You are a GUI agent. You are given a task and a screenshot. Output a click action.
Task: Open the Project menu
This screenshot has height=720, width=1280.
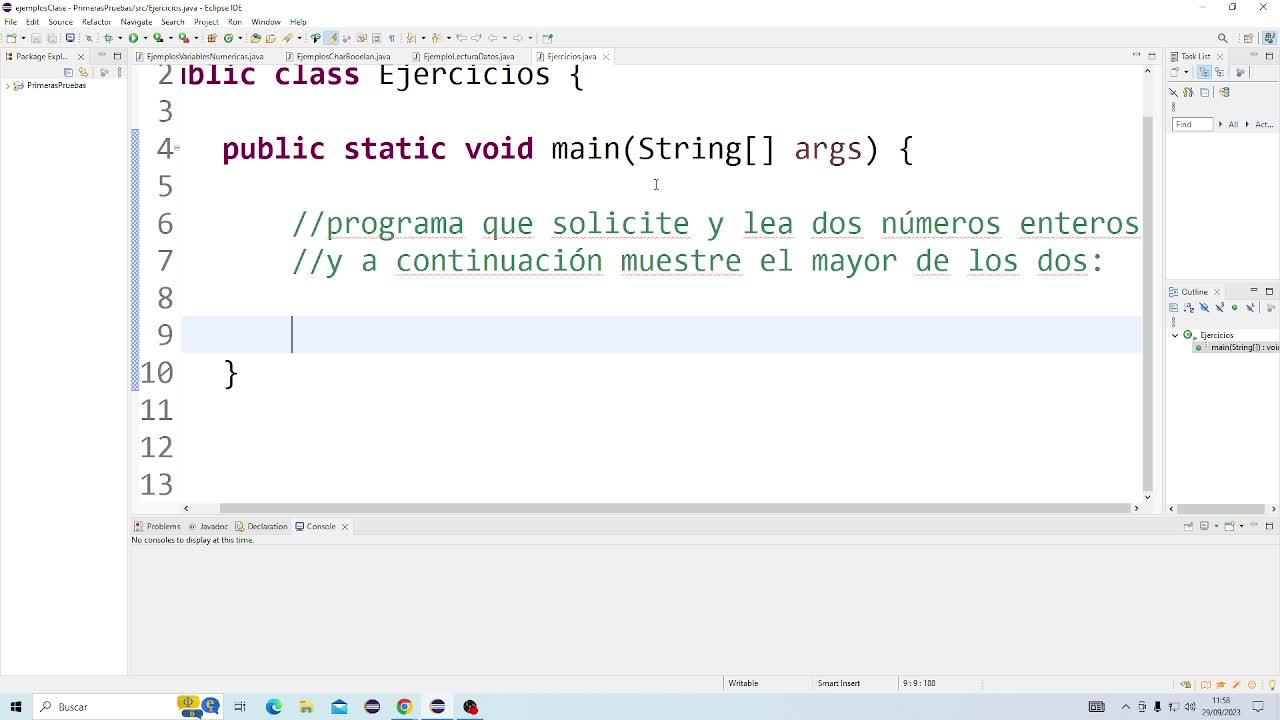206,21
